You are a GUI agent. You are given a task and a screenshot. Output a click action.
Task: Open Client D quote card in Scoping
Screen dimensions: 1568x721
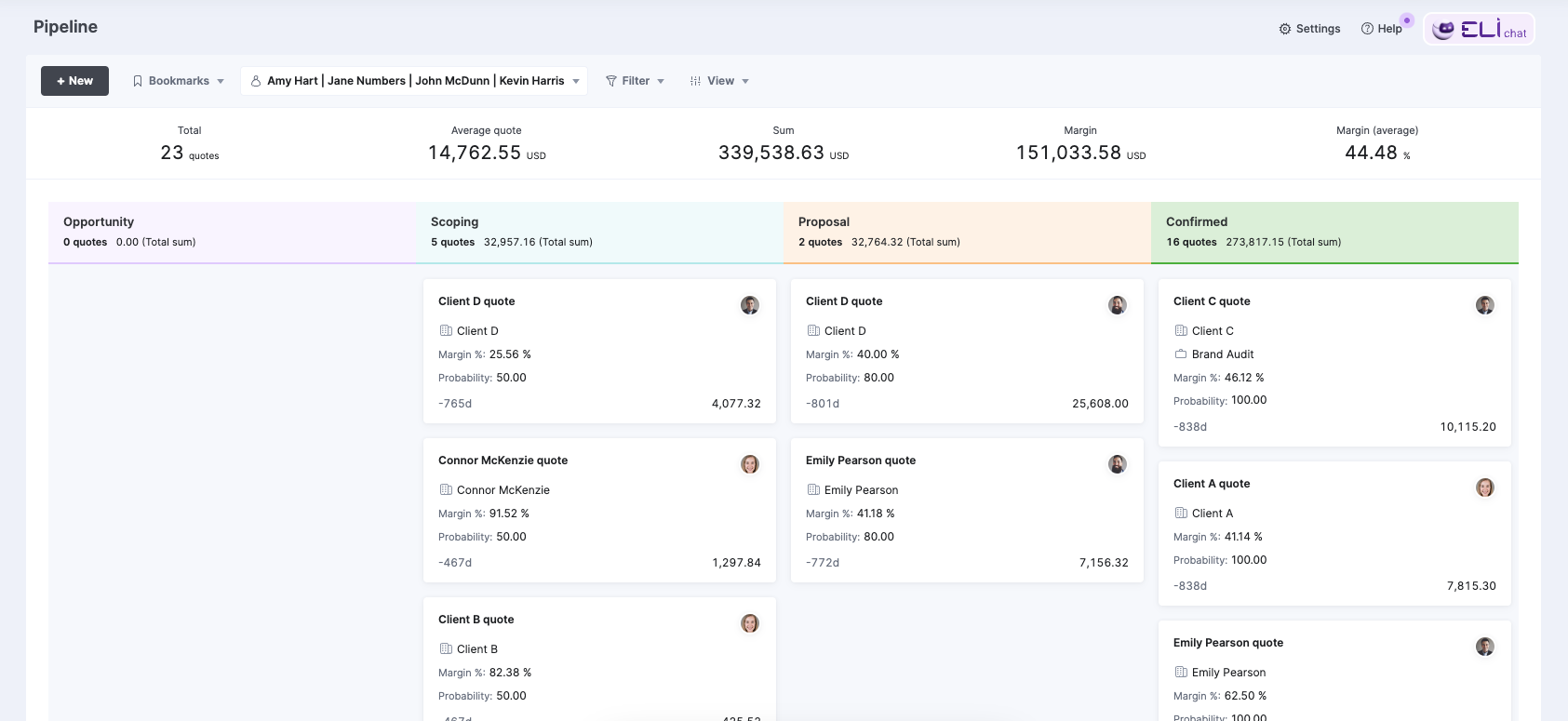[599, 351]
